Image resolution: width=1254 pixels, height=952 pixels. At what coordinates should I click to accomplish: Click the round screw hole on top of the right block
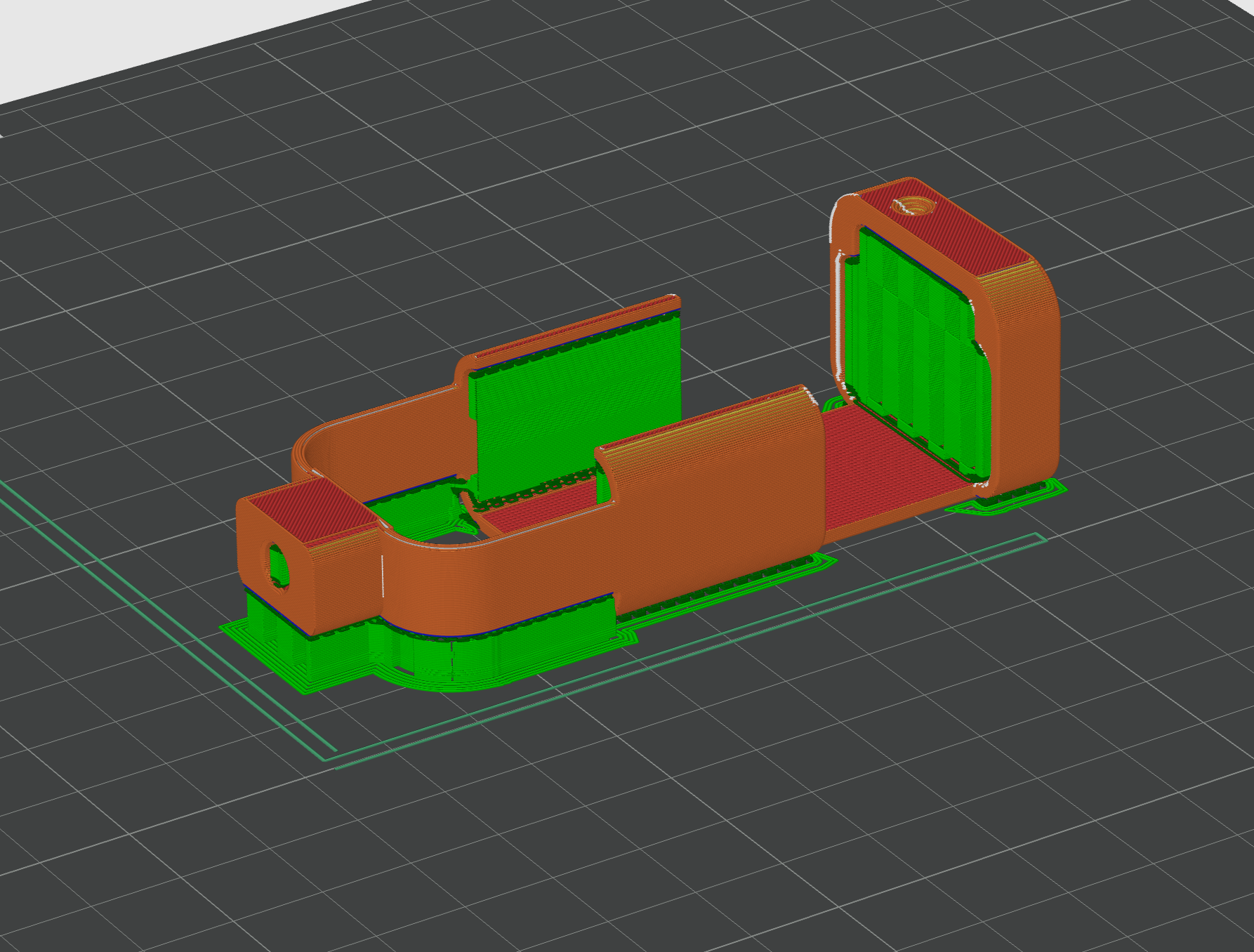[x=913, y=206]
